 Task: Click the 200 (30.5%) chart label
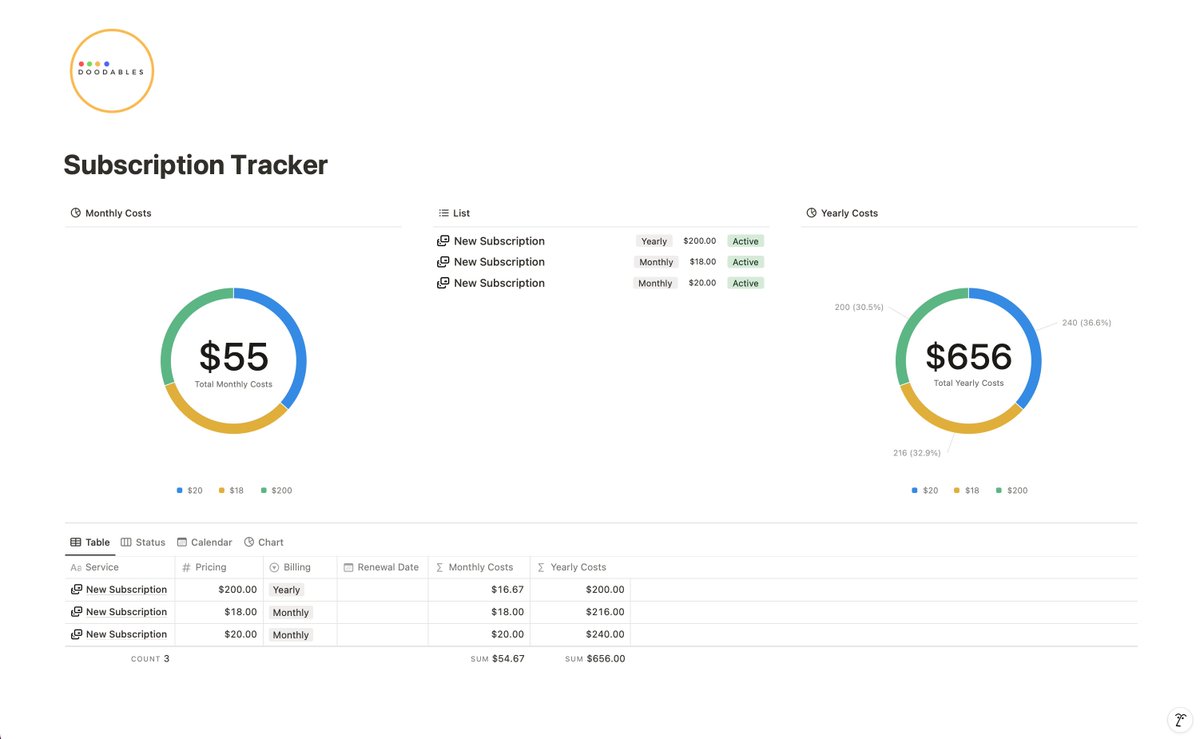coord(859,307)
